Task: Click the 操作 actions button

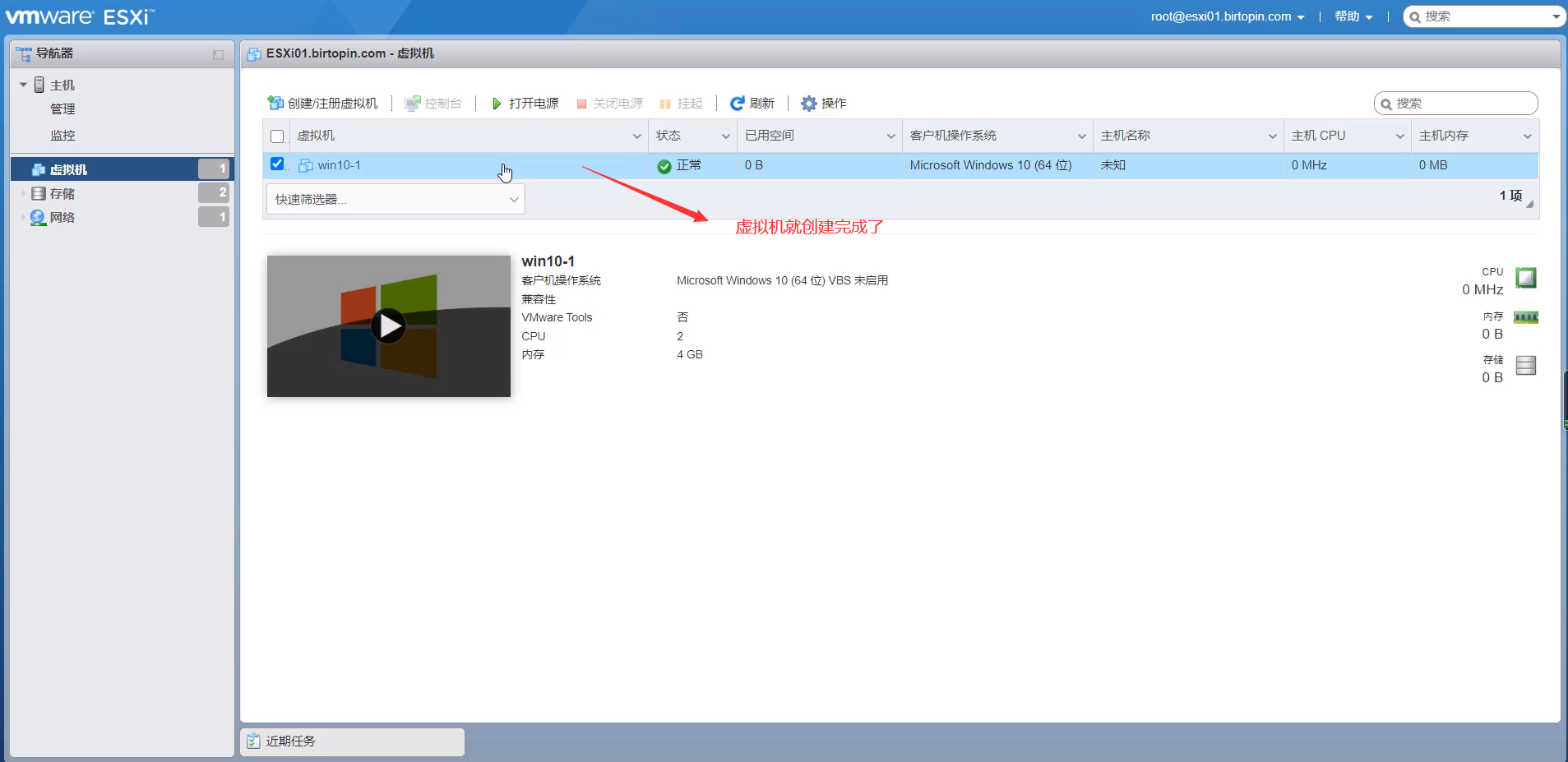Action: (x=824, y=103)
